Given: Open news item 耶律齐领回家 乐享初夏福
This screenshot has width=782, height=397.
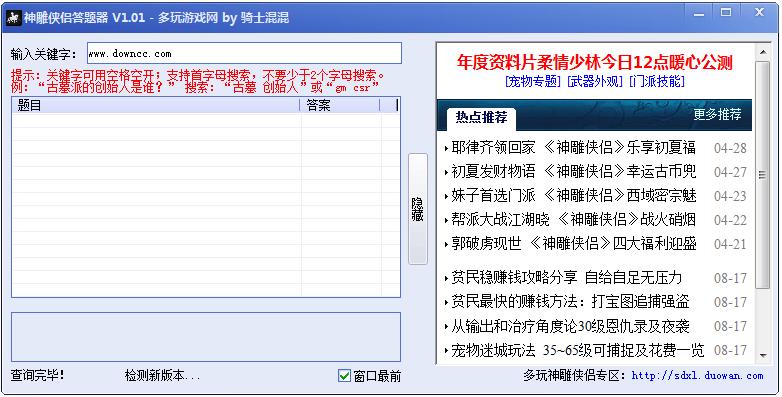Looking at the screenshot, I should pos(573,147).
